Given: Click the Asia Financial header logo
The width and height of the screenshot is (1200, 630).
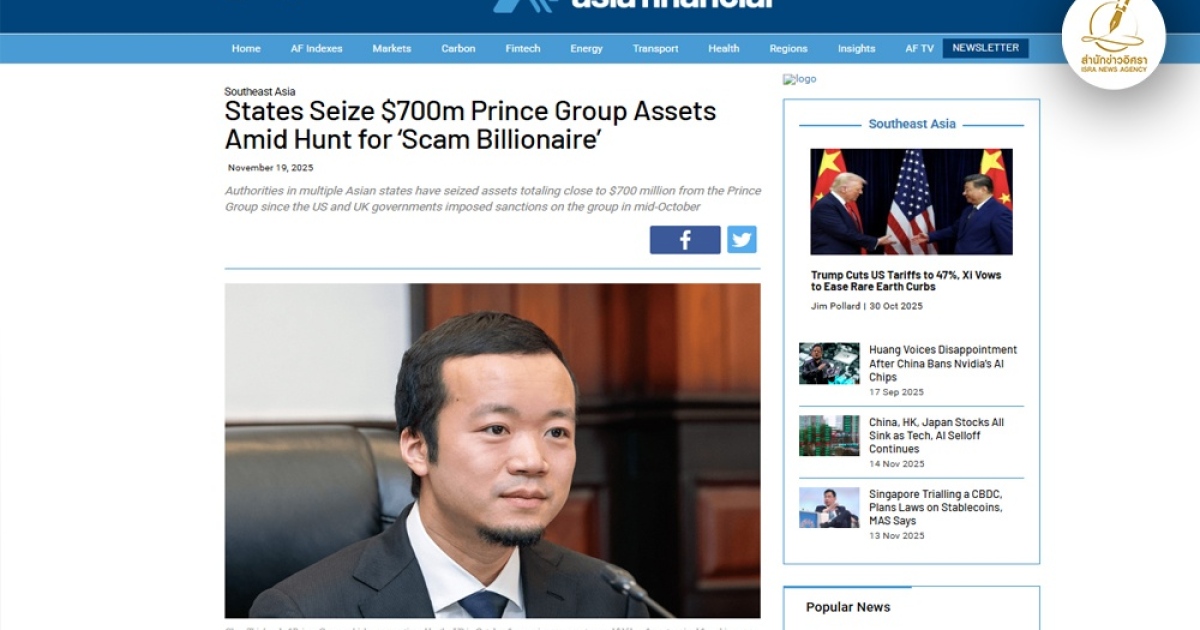Looking at the screenshot, I should pos(632,5).
